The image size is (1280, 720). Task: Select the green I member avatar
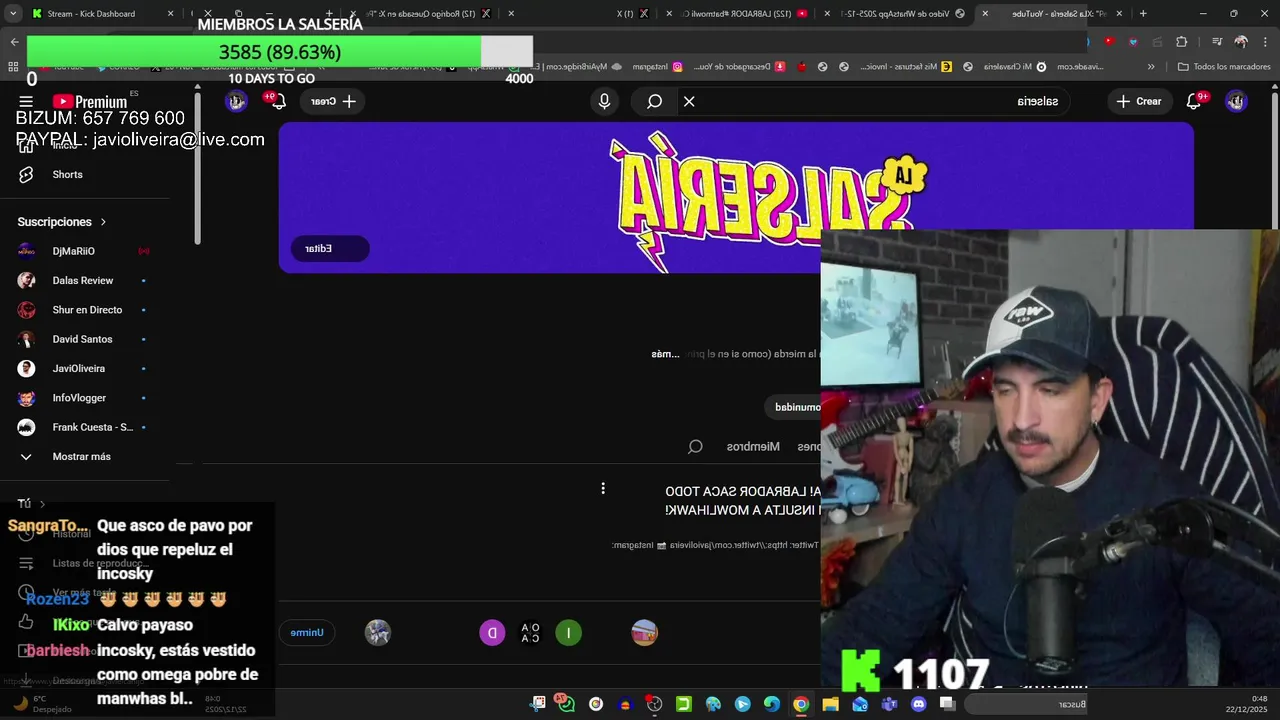coord(568,633)
